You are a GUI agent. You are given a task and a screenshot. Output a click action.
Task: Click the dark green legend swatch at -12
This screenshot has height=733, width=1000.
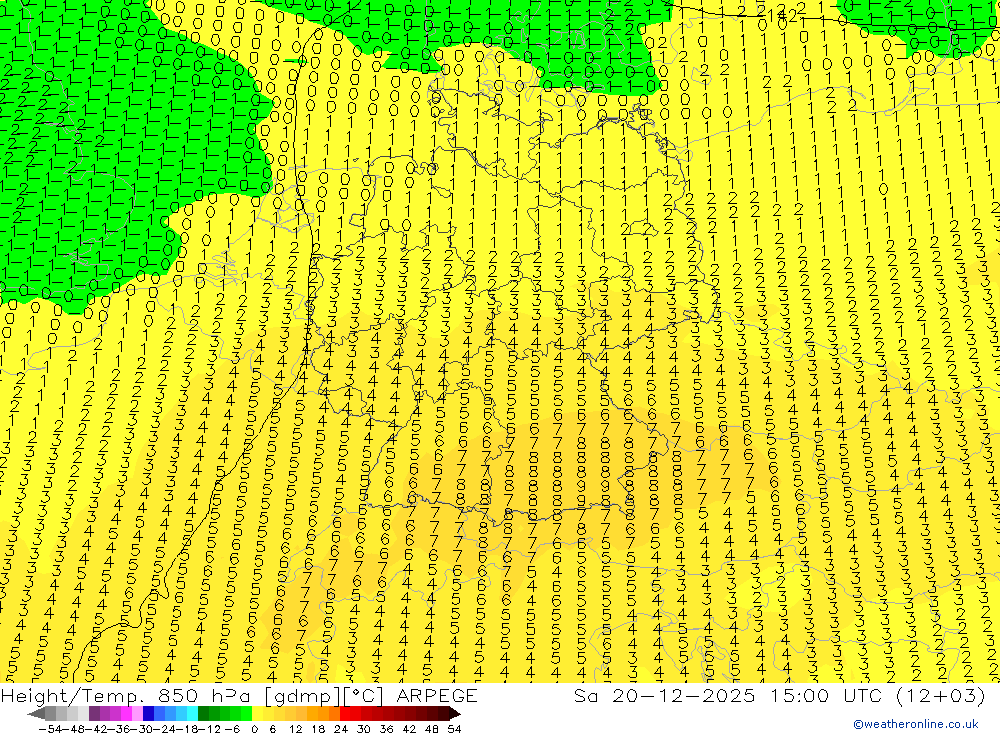tap(203, 713)
